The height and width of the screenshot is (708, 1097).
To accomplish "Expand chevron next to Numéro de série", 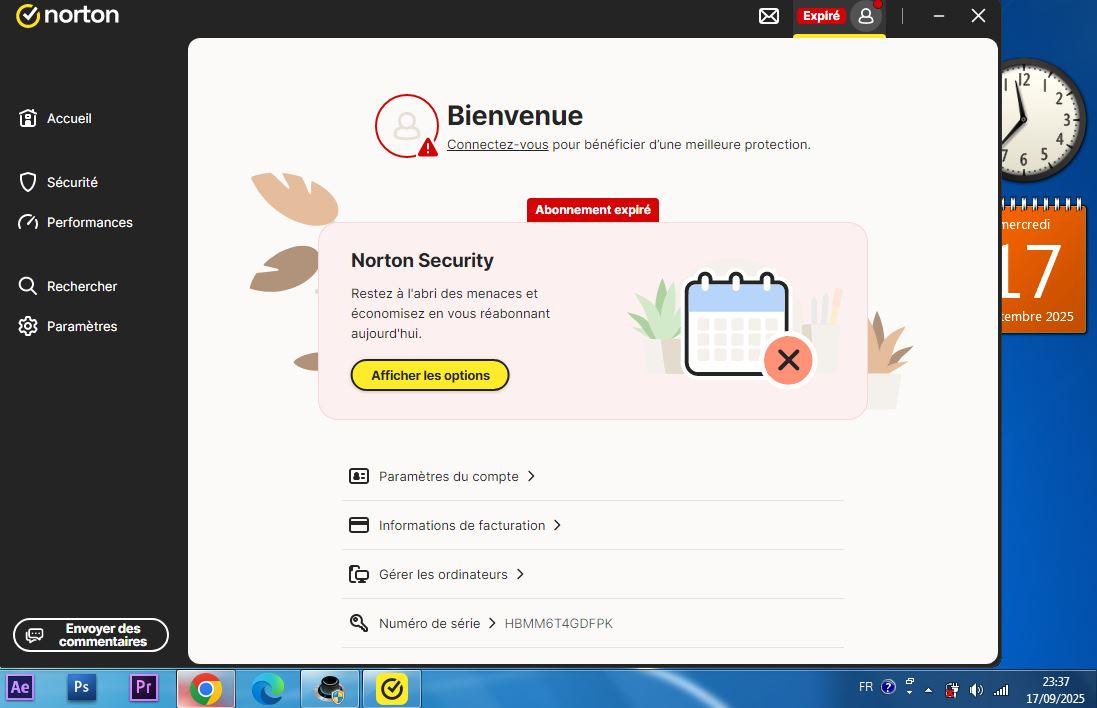I will [492, 623].
